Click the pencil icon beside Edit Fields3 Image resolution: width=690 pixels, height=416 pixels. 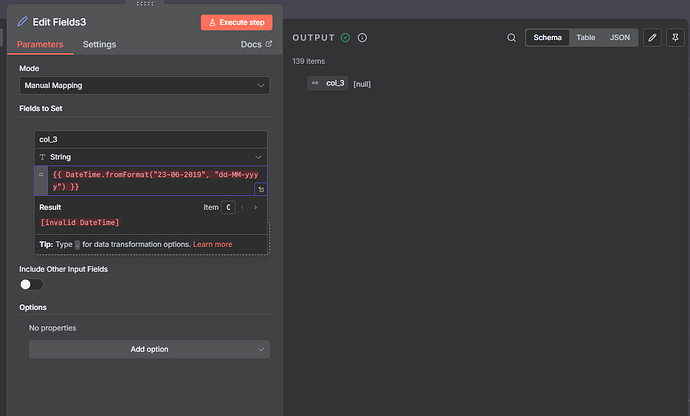click(22, 22)
